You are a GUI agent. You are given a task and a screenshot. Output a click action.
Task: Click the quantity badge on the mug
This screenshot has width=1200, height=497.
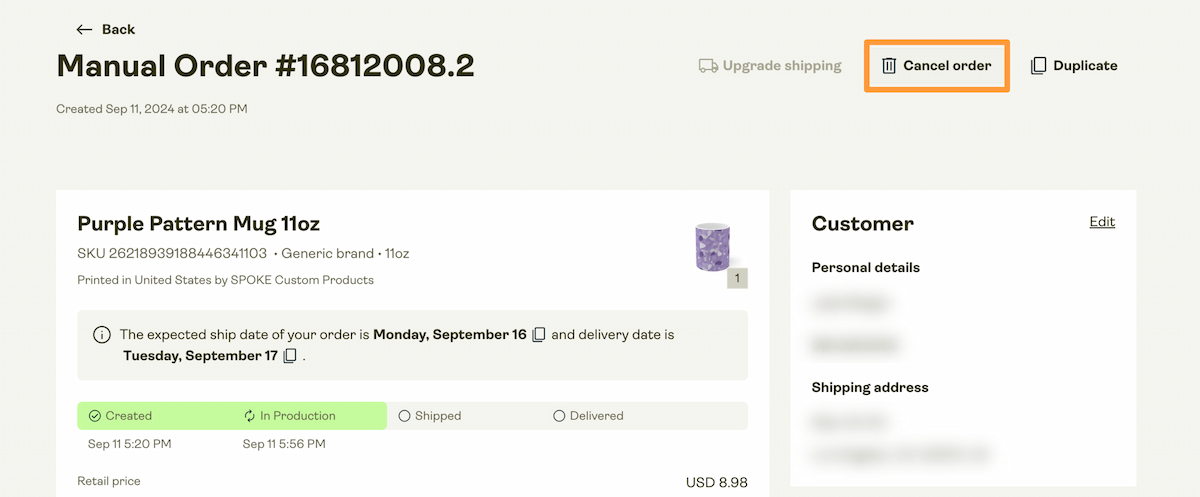[738, 278]
